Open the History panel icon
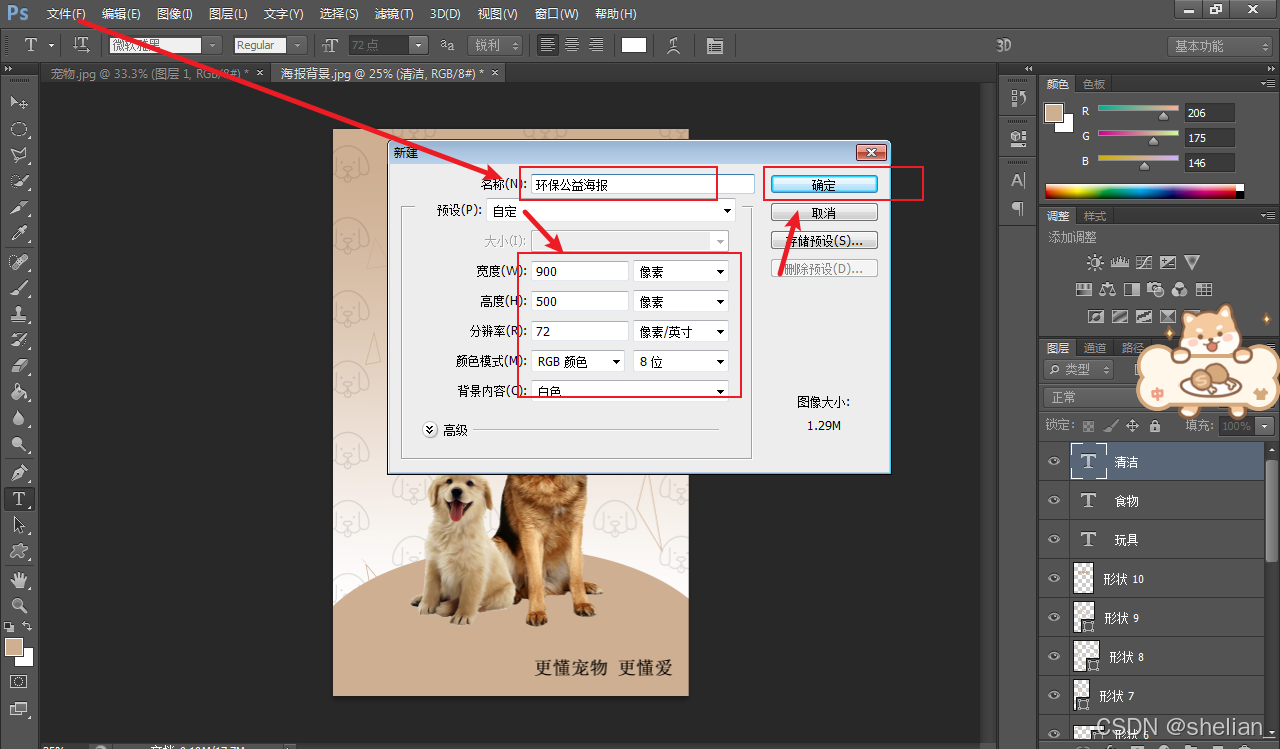The width and height of the screenshot is (1280, 749). coord(1018,97)
